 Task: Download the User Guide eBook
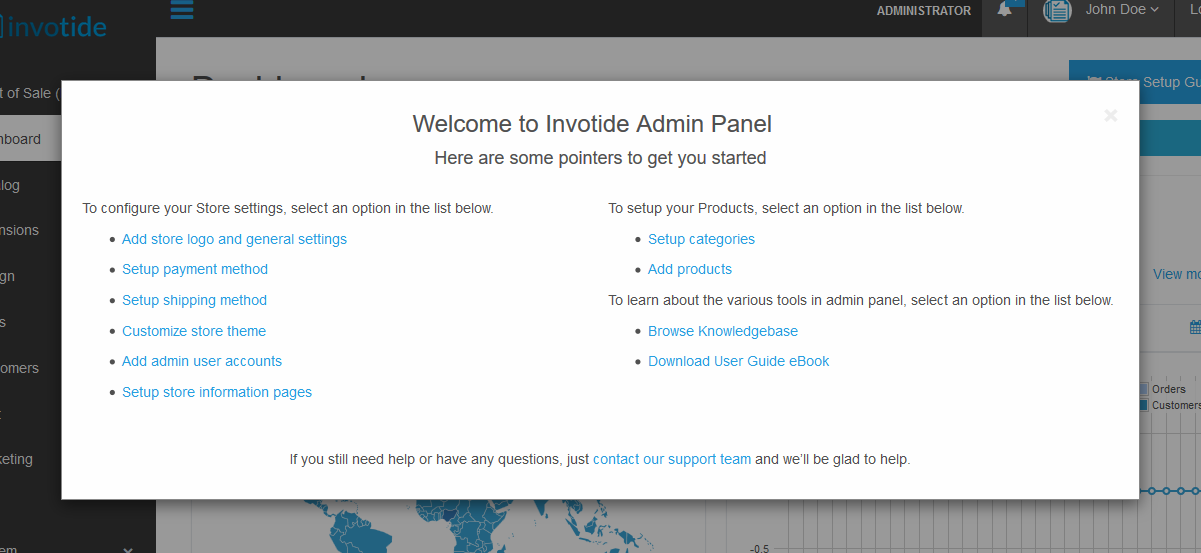(738, 361)
